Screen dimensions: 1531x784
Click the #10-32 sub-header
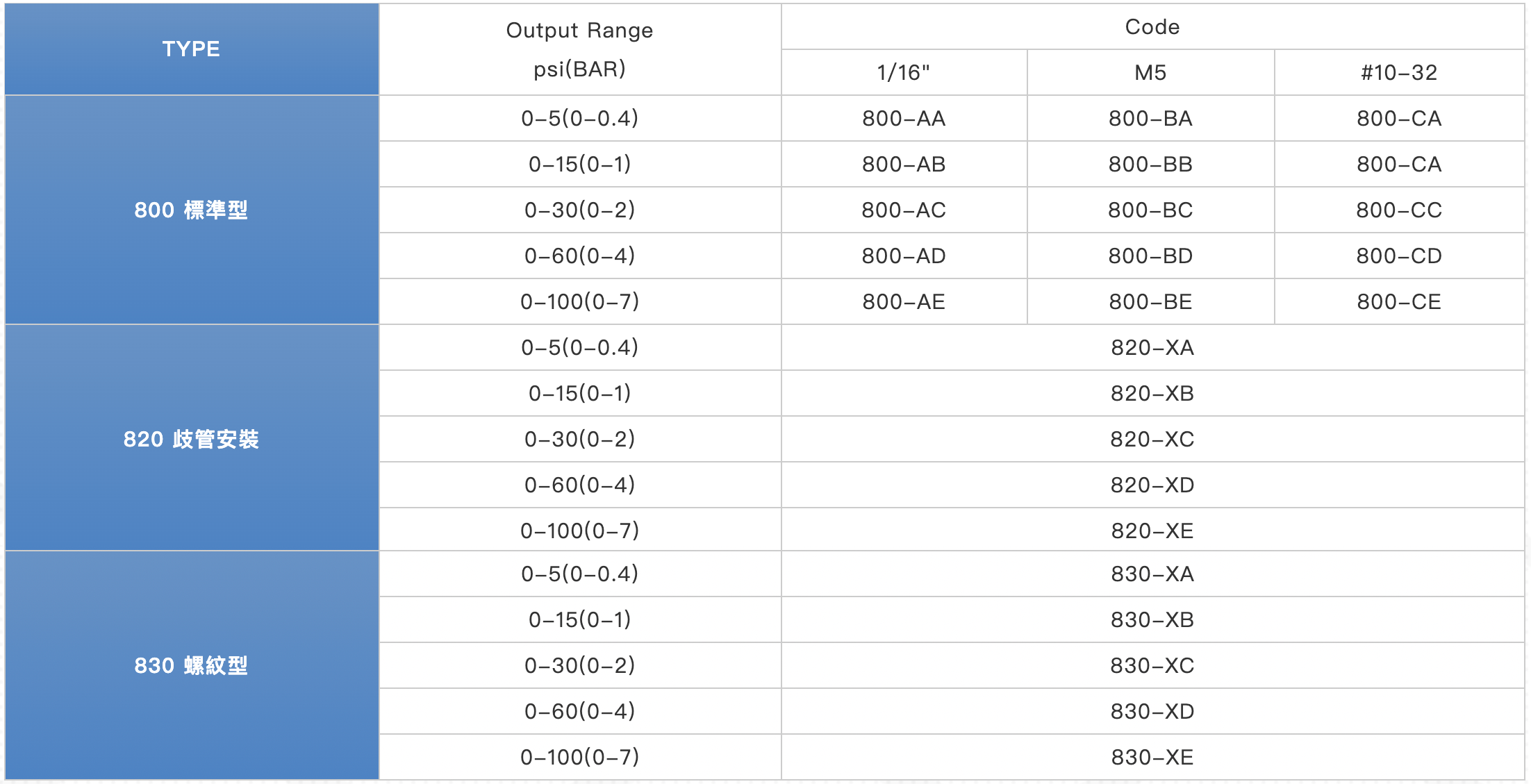point(1400,72)
